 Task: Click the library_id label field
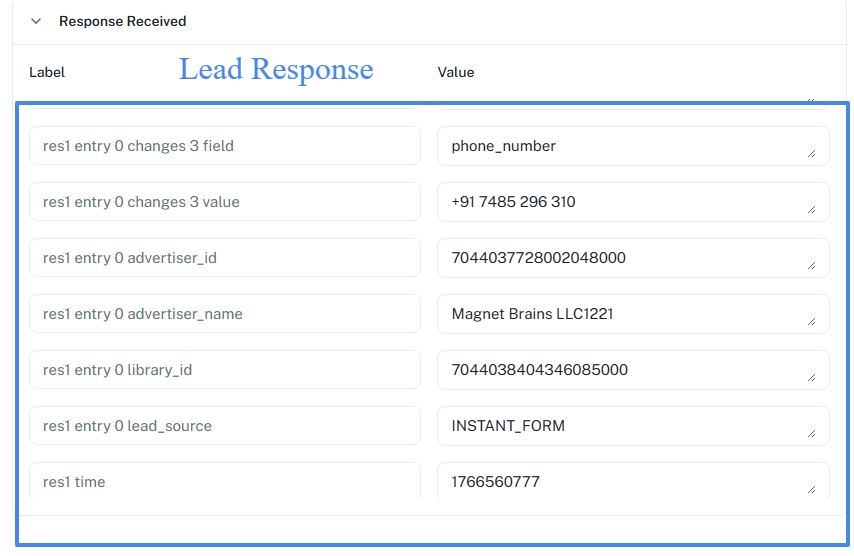tap(224, 370)
